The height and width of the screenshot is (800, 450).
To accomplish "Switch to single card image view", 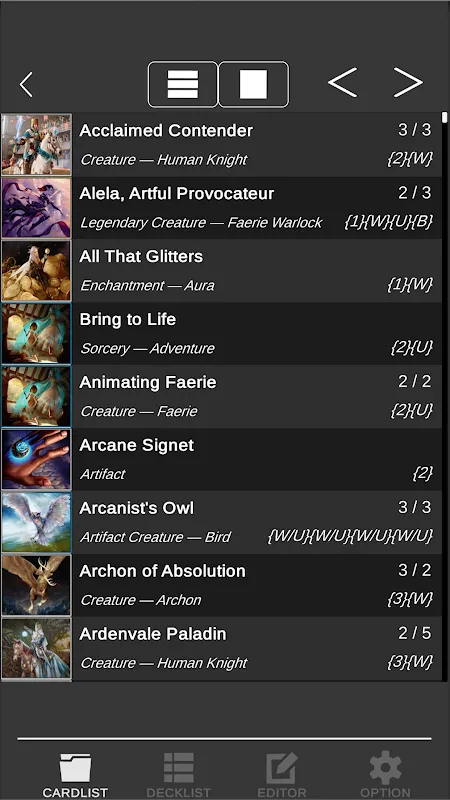I will (254, 84).
